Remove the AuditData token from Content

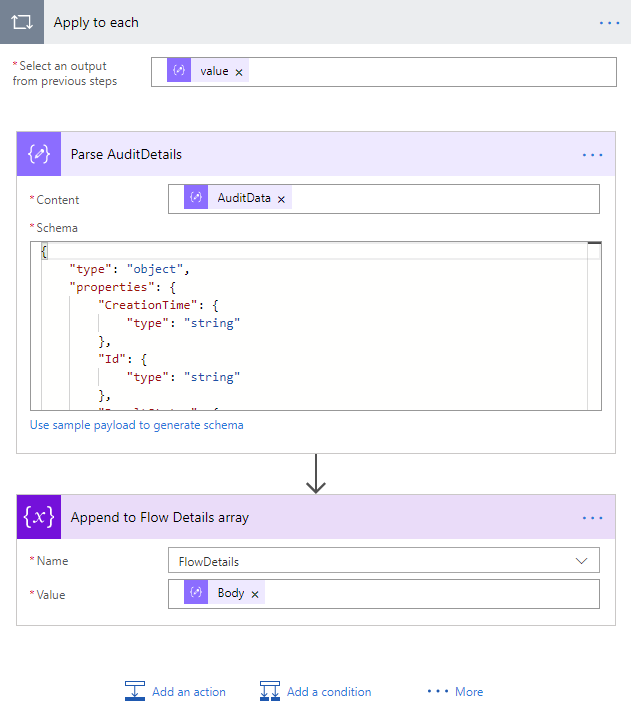coord(281,199)
